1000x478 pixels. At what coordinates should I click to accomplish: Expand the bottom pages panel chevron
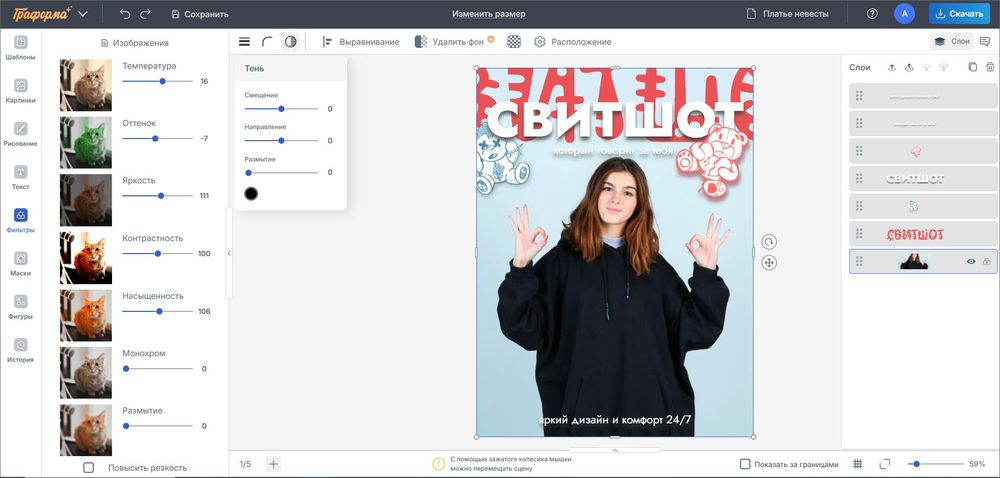[x=615, y=450]
